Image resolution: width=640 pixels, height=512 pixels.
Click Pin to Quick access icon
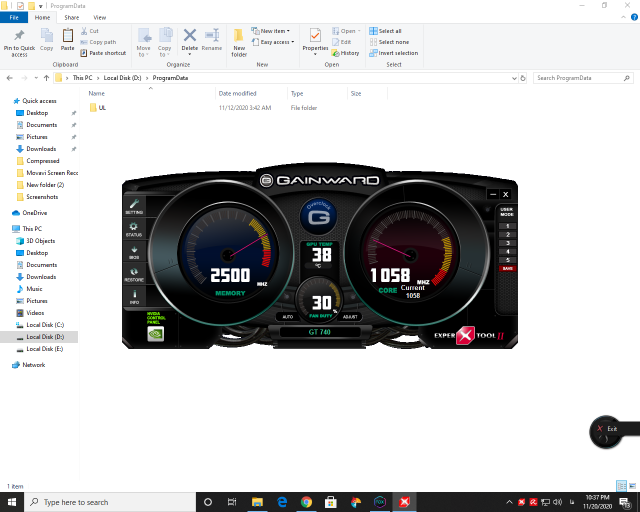pyautogui.click(x=19, y=42)
